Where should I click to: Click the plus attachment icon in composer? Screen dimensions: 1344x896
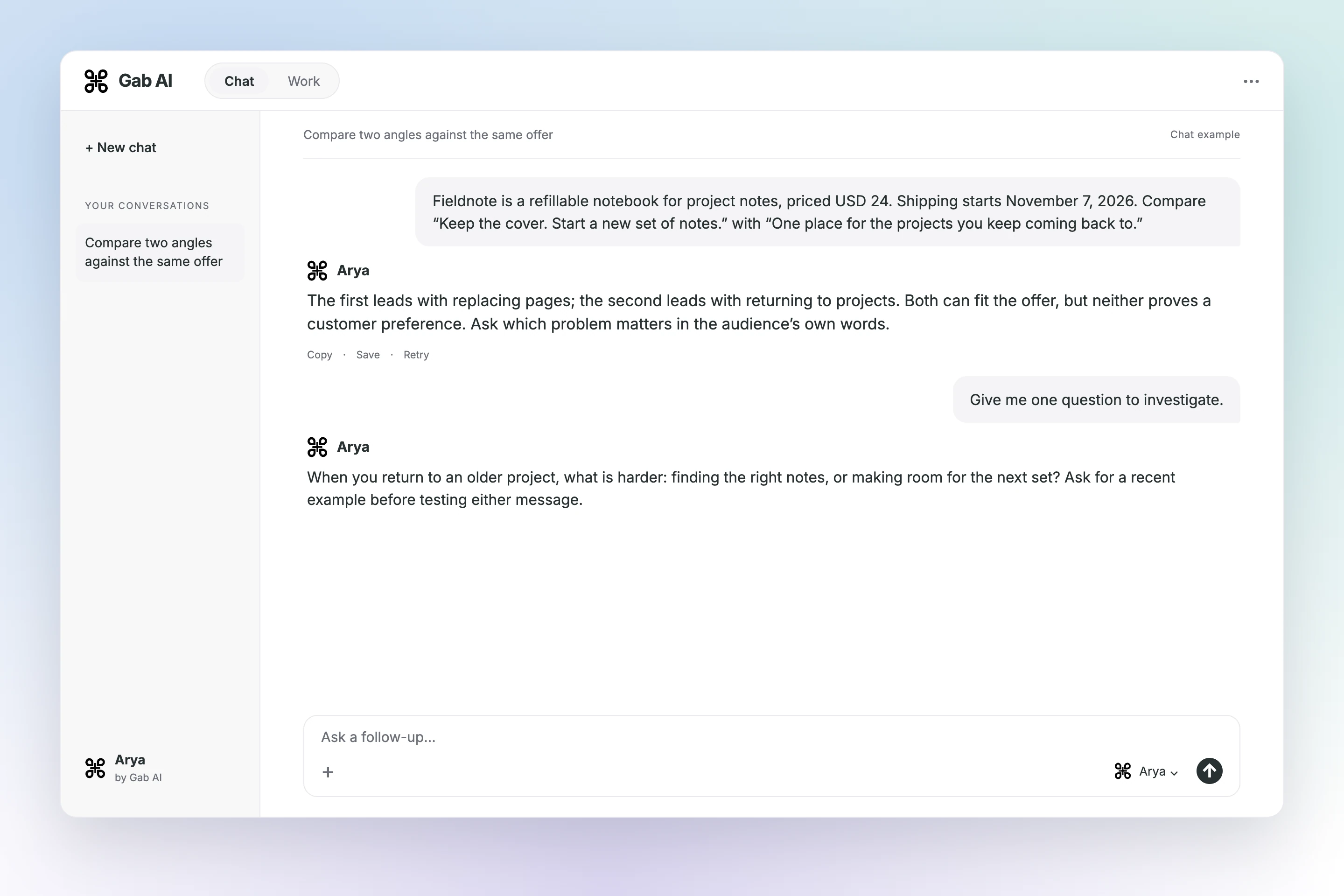click(x=328, y=772)
